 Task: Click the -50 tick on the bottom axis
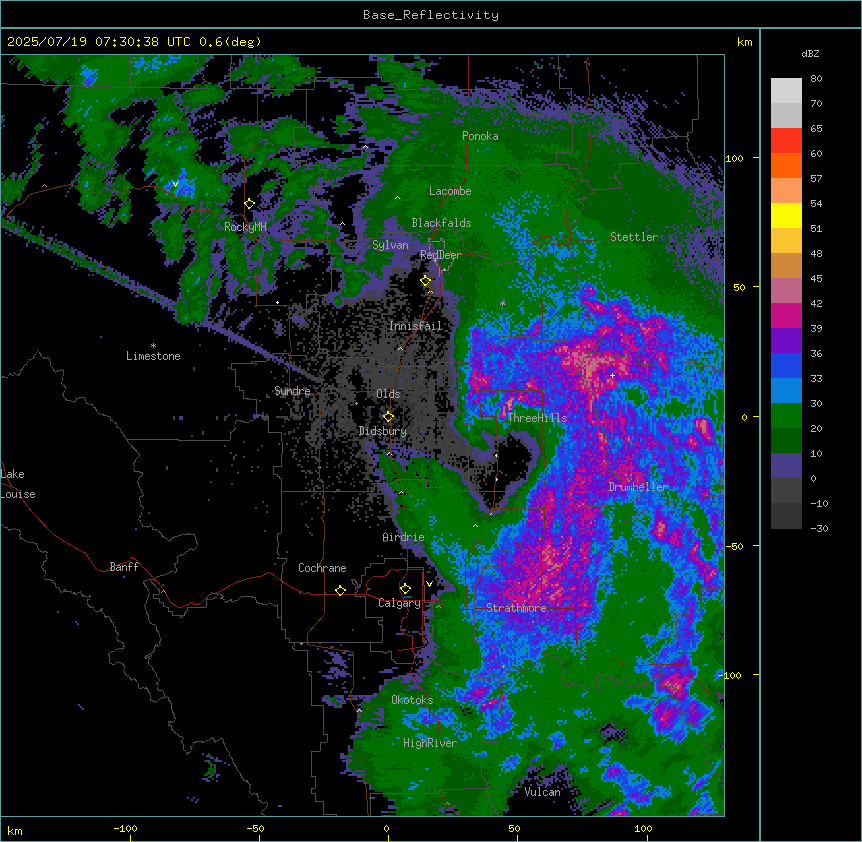click(255, 828)
